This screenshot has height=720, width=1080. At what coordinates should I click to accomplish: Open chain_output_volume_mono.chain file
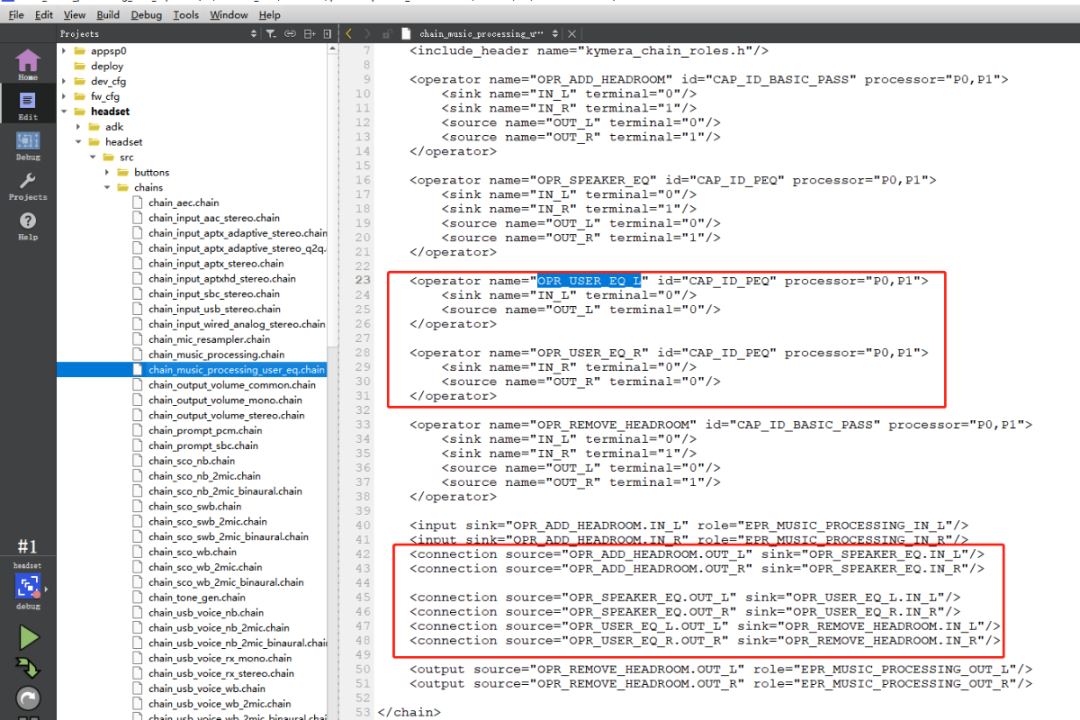225,400
